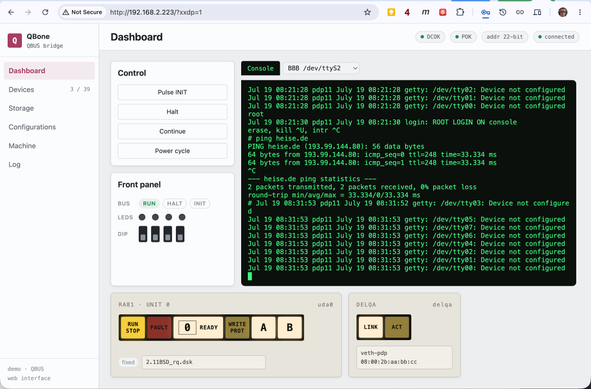
Task: Open the Configurations sidebar item
Action: (x=49, y=127)
